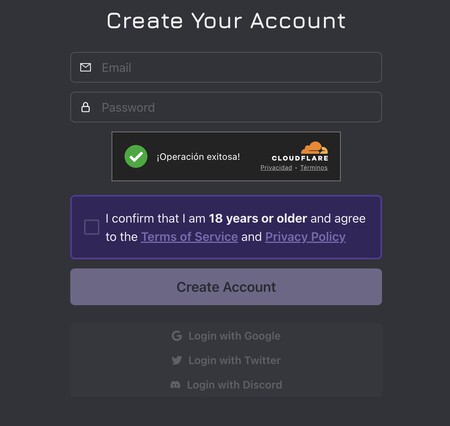Click the padlock icon in Password field
The width and height of the screenshot is (450, 426).
86,107
